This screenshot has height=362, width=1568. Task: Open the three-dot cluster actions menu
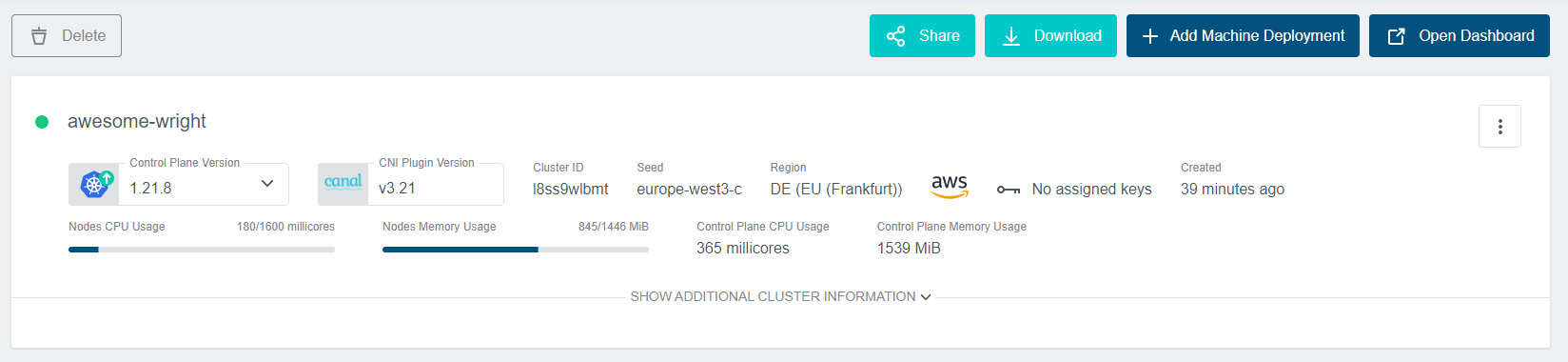(x=1499, y=127)
